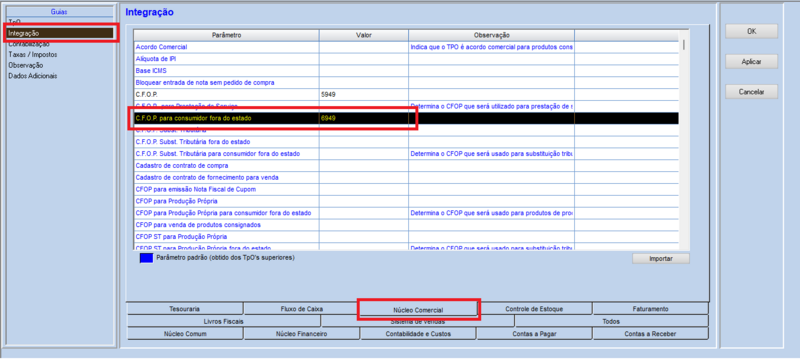Select the Todos tab
Viewport: 800px width, 364px height.
click(611, 322)
